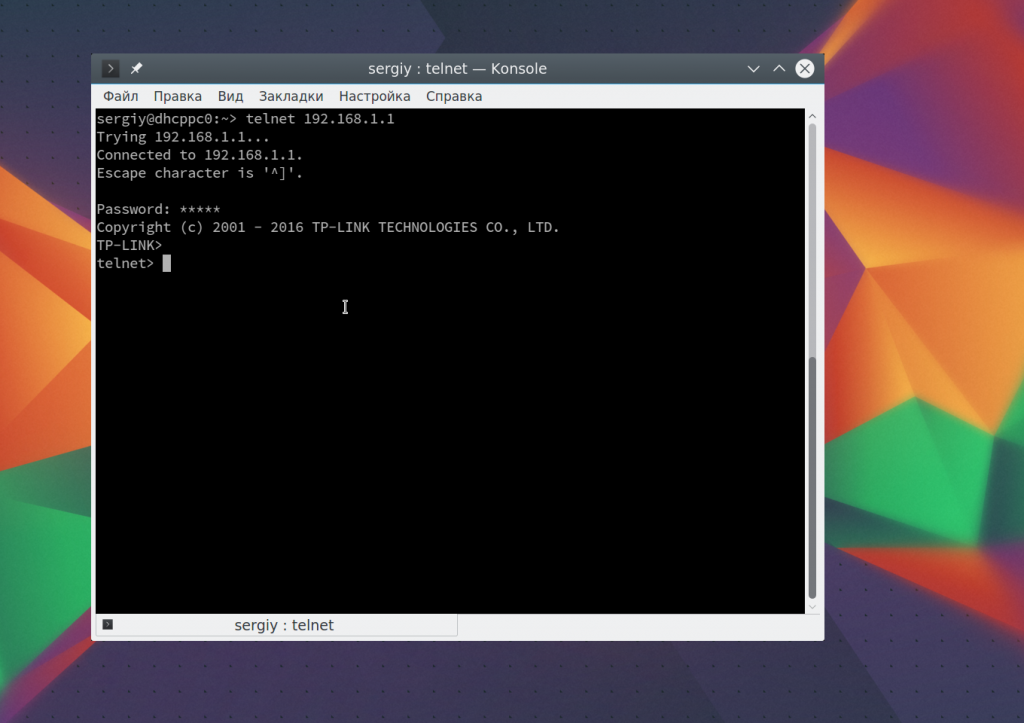This screenshot has width=1024, height=723.
Task: Click the scrollbar down arrow
Action: [812, 607]
